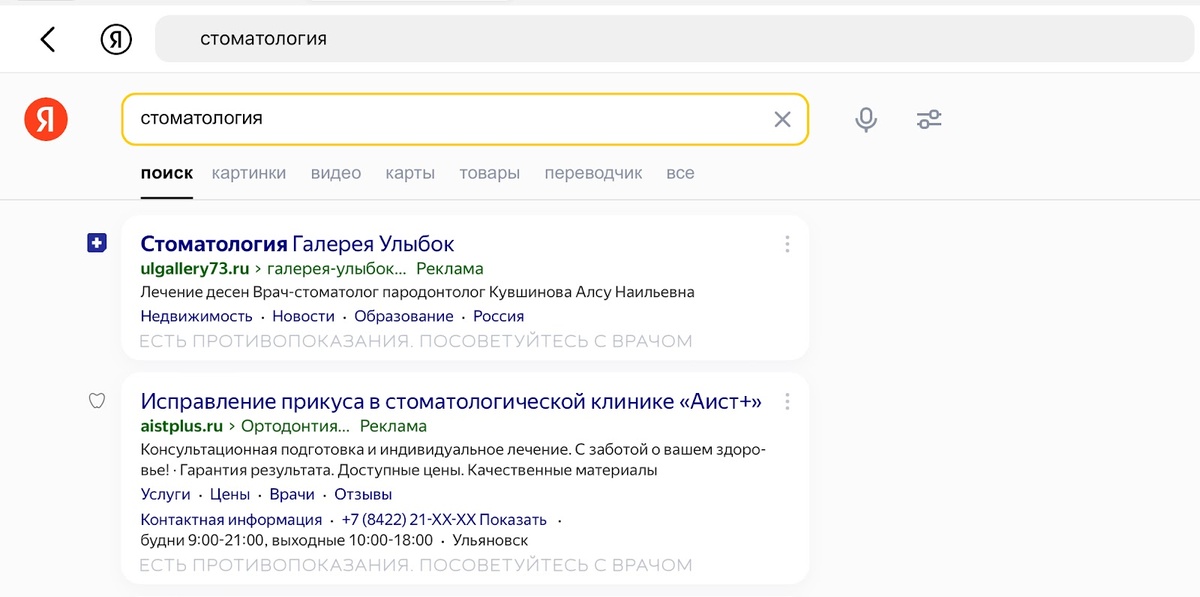Screen dimensions: 1200x597
Task: Open the Yandex round logo in top bar
Action: [x=117, y=39]
